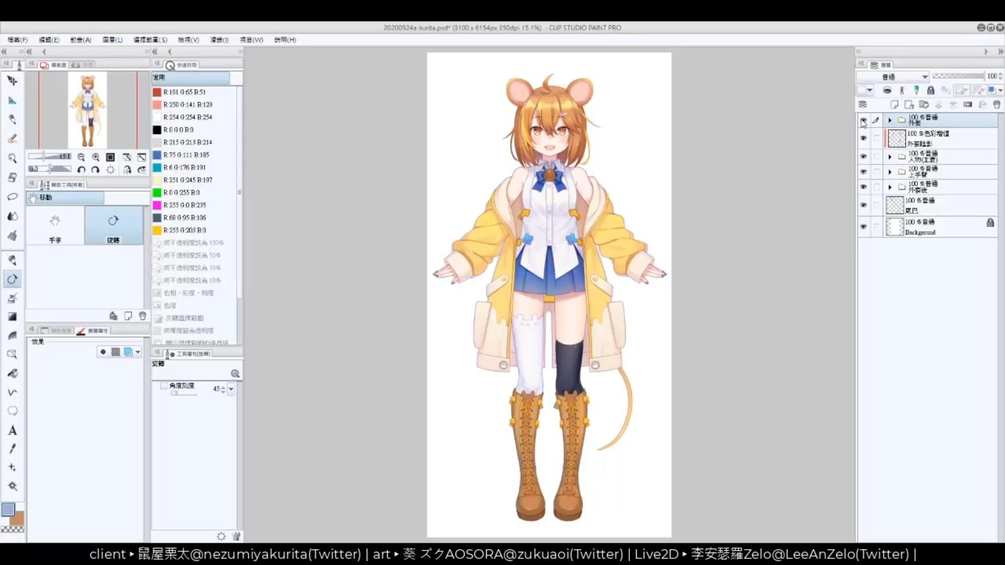Open the 編輯(E) menu
1005x565 pixels.
tap(49, 40)
